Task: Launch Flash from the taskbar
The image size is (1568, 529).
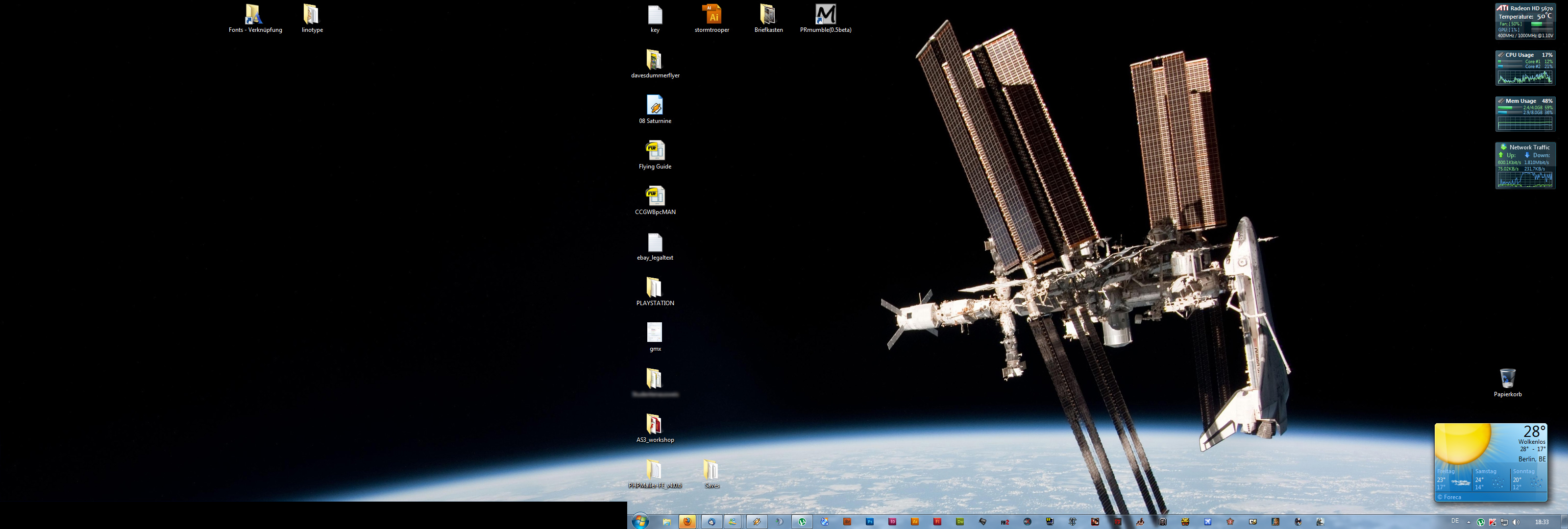Action: pyautogui.click(x=937, y=522)
